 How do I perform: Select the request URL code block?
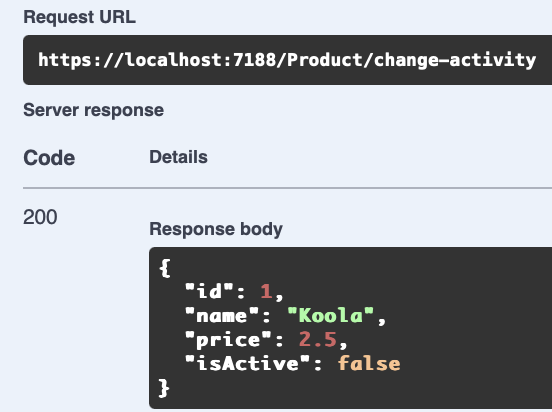tap(287, 60)
